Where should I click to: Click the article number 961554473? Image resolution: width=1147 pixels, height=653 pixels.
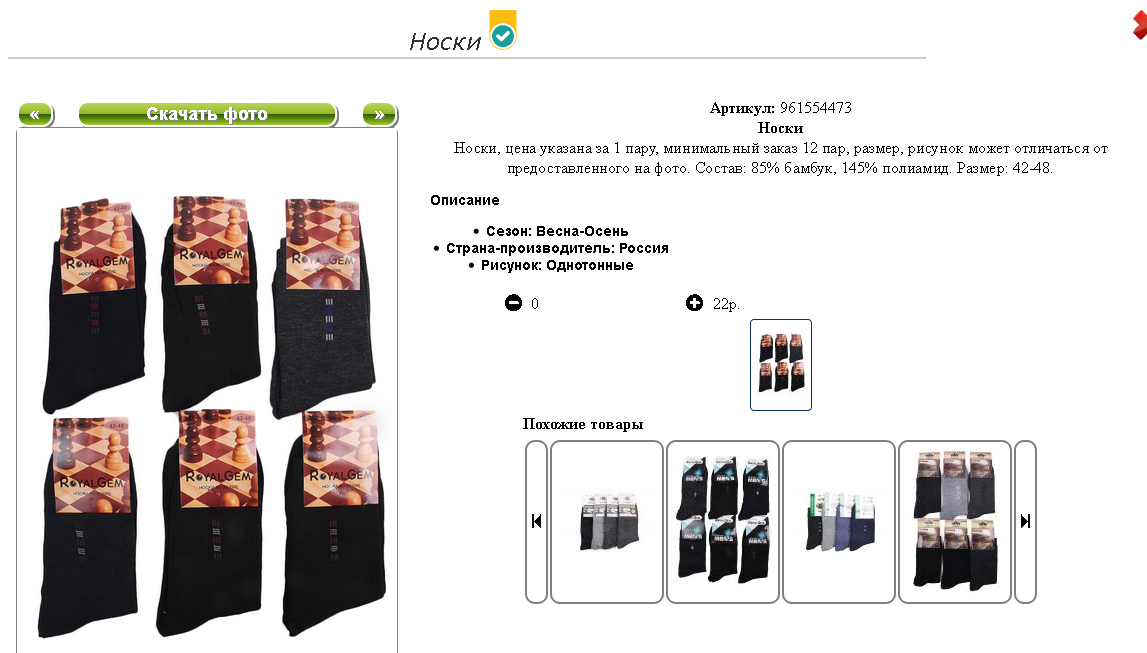816,108
